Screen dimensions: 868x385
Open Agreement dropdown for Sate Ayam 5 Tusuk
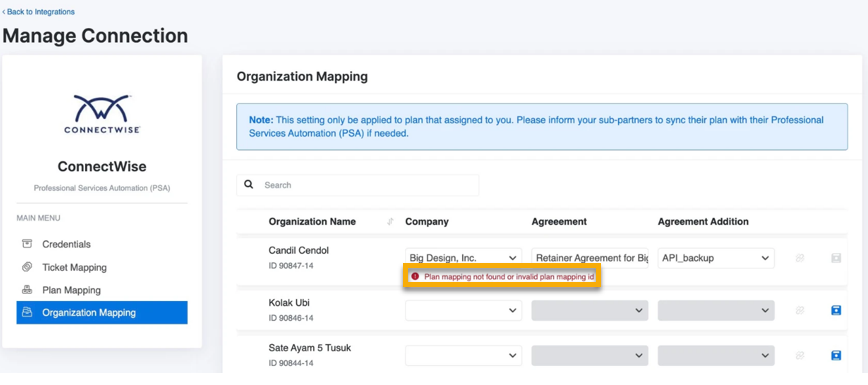[590, 355]
